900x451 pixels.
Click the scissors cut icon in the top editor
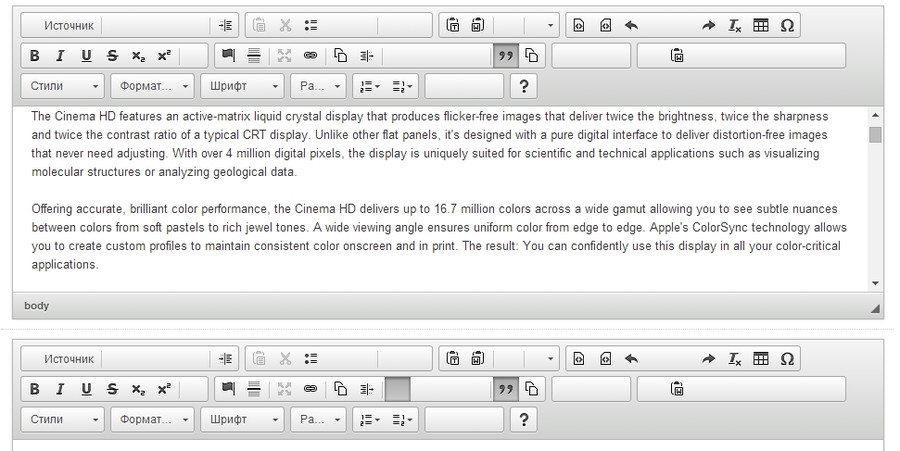(x=285, y=25)
